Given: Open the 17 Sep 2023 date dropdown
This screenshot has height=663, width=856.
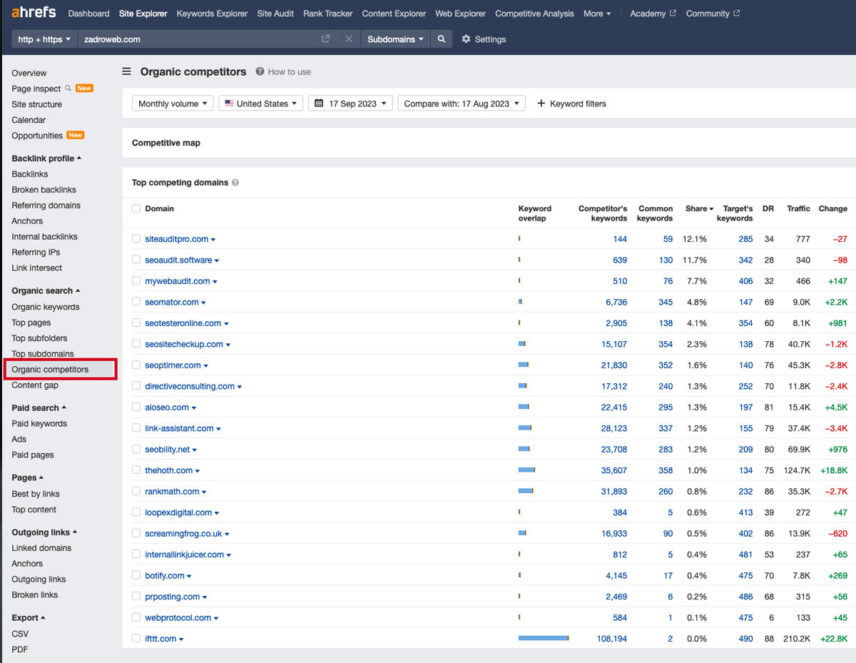Looking at the screenshot, I should [x=350, y=103].
